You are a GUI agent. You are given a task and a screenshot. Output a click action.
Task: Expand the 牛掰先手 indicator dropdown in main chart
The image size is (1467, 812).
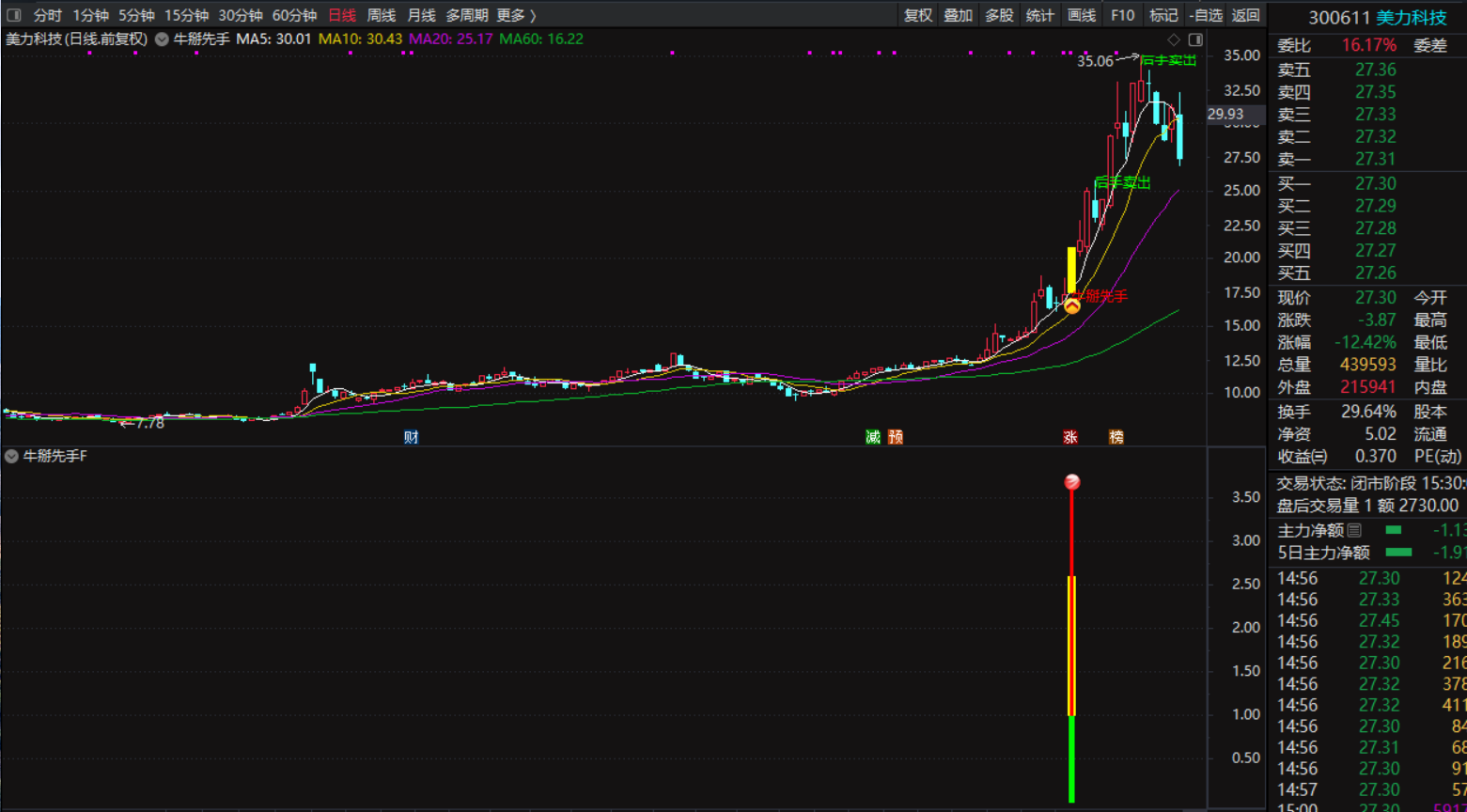tap(162, 39)
